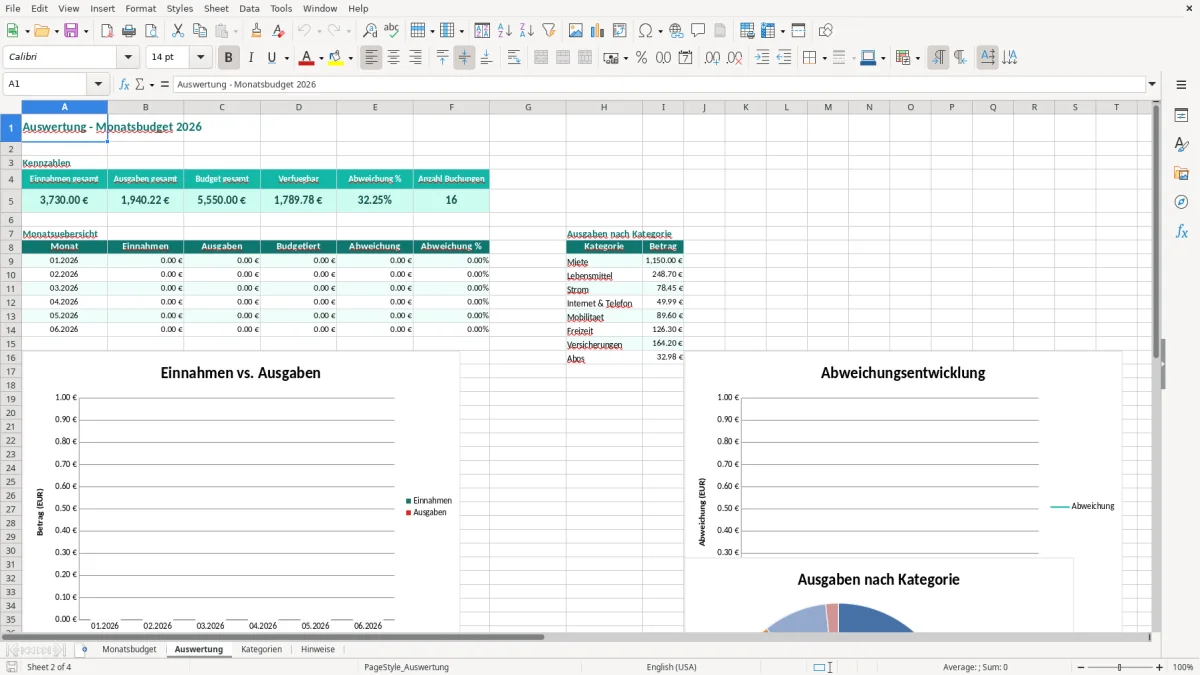Switch to the Kategorien sheet tab
1200x675 pixels.
click(x=261, y=649)
